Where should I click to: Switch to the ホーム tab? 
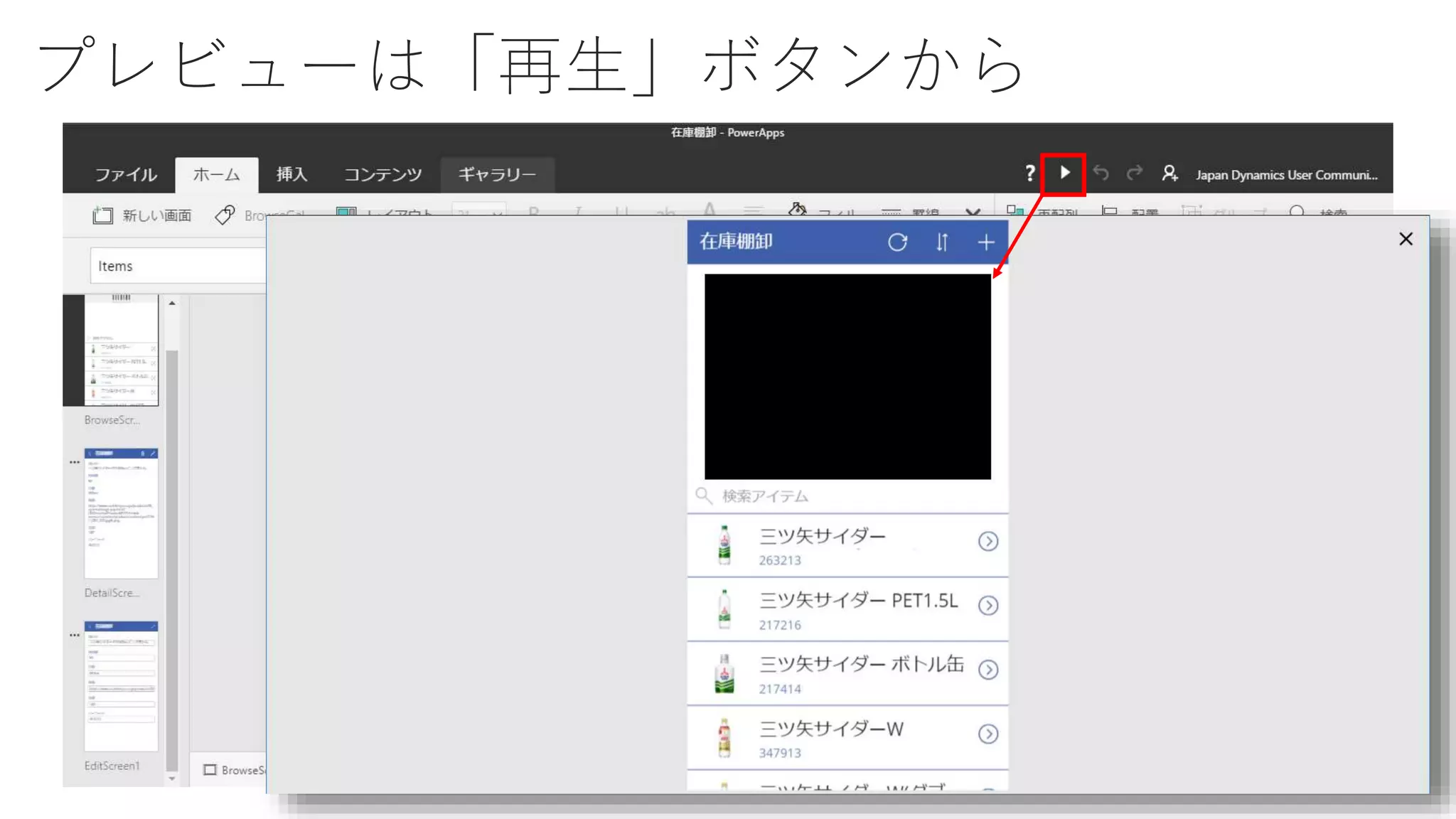pyautogui.click(x=216, y=174)
